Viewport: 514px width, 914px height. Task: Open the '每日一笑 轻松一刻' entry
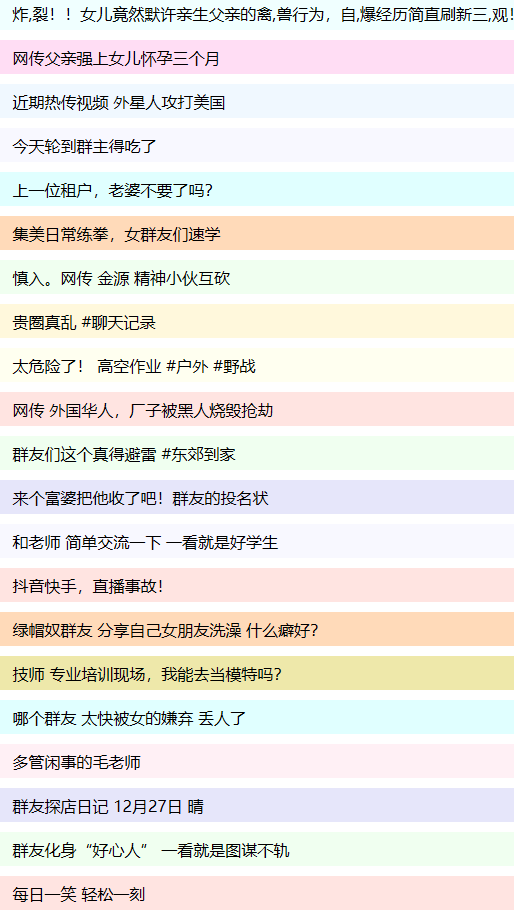tap(257, 894)
